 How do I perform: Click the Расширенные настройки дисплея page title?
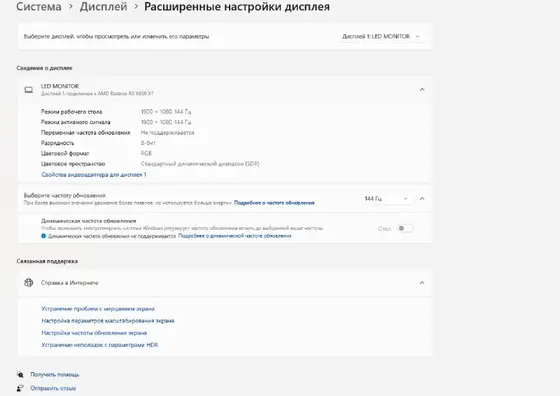point(237,6)
